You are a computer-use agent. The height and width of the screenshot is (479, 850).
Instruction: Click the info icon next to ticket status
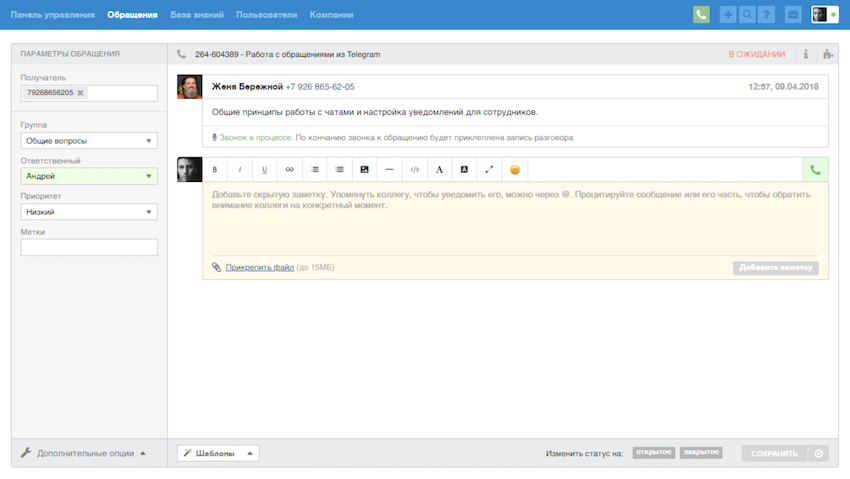tap(806, 54)
